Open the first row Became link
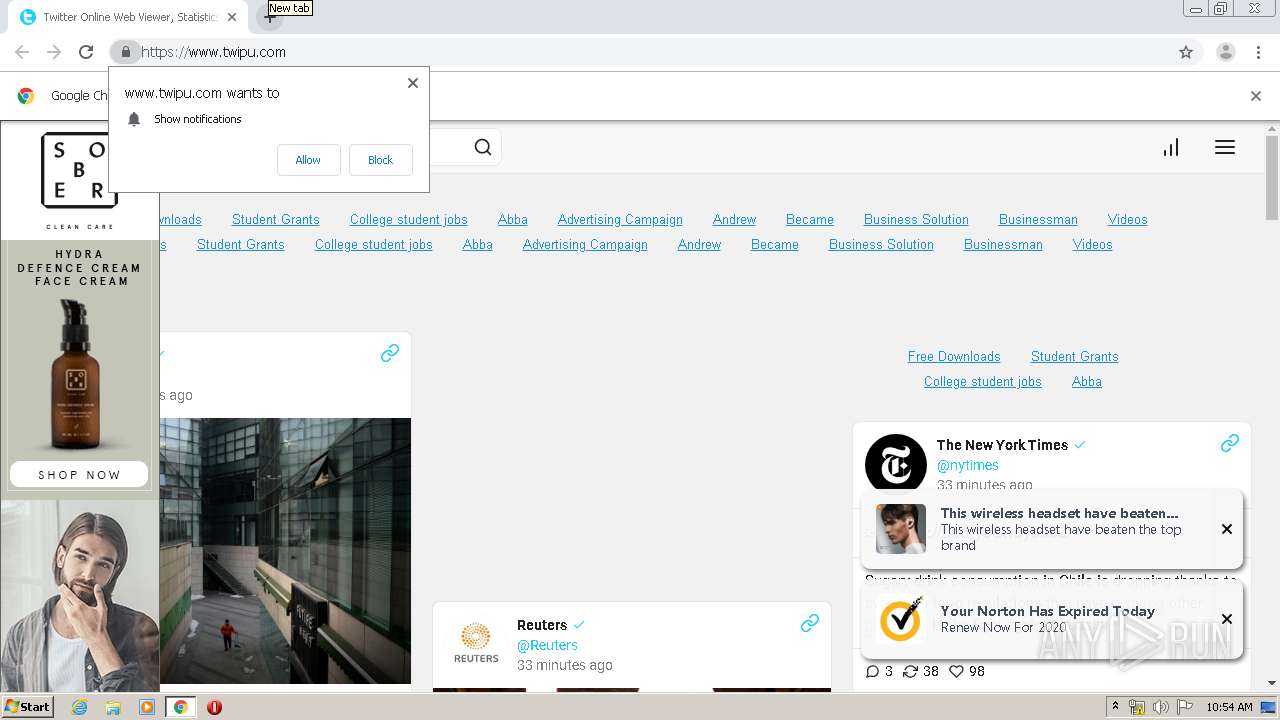Screen dimensions: 1280x720 810,219
